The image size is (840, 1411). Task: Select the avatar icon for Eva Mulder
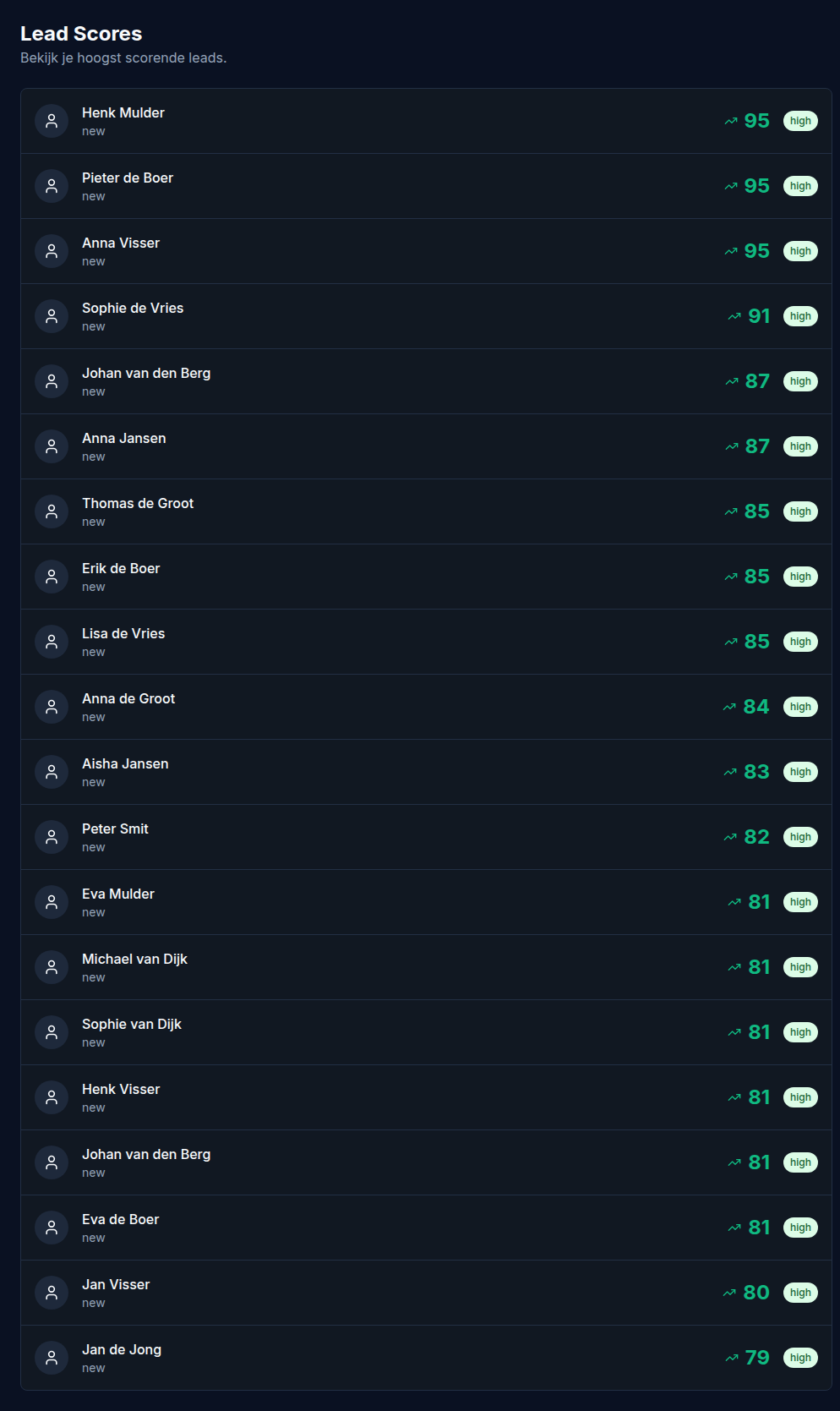[x=51, y=901]
